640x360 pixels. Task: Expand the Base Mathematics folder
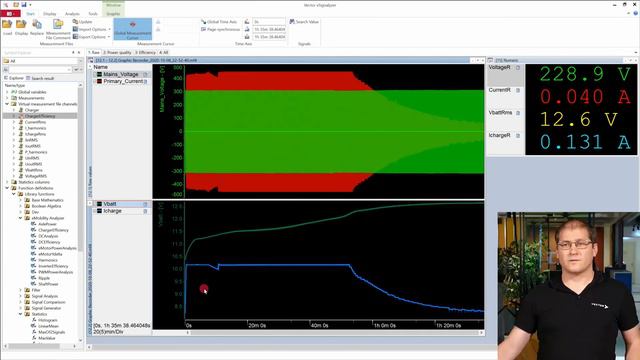point(20,200)
